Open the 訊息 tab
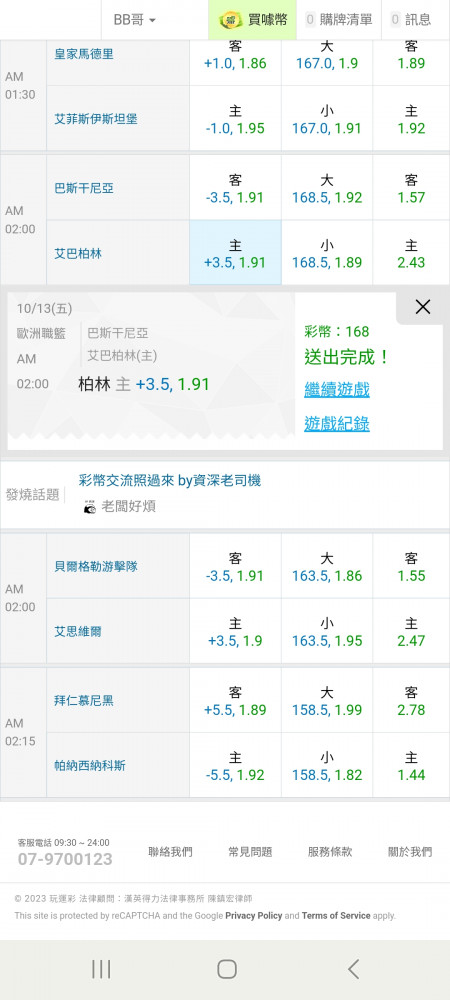This screenshot has height=1000, width=450. pyautogui.click(x=411, y=20)
